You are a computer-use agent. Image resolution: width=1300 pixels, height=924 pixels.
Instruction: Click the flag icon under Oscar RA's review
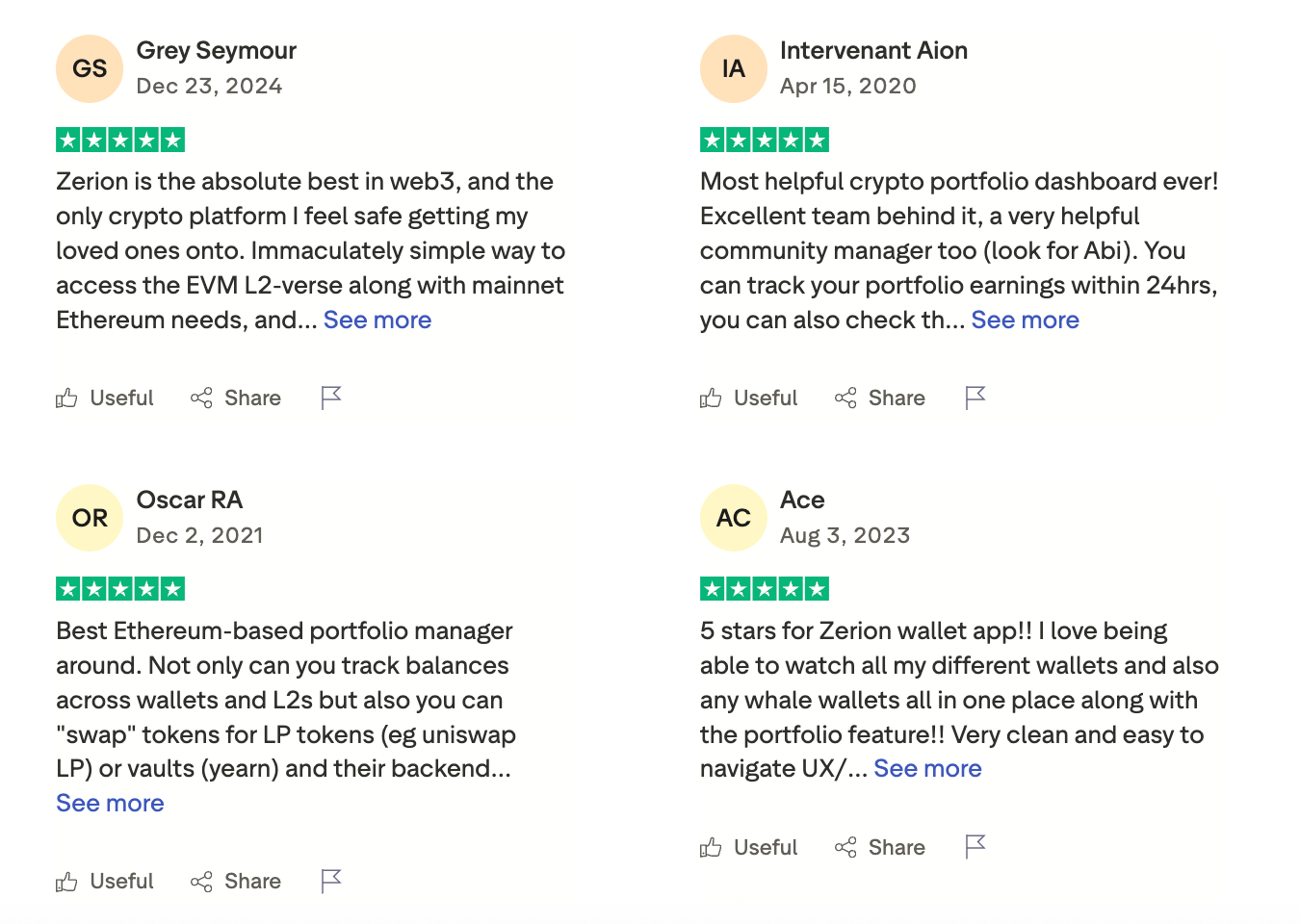coord(330,880)
